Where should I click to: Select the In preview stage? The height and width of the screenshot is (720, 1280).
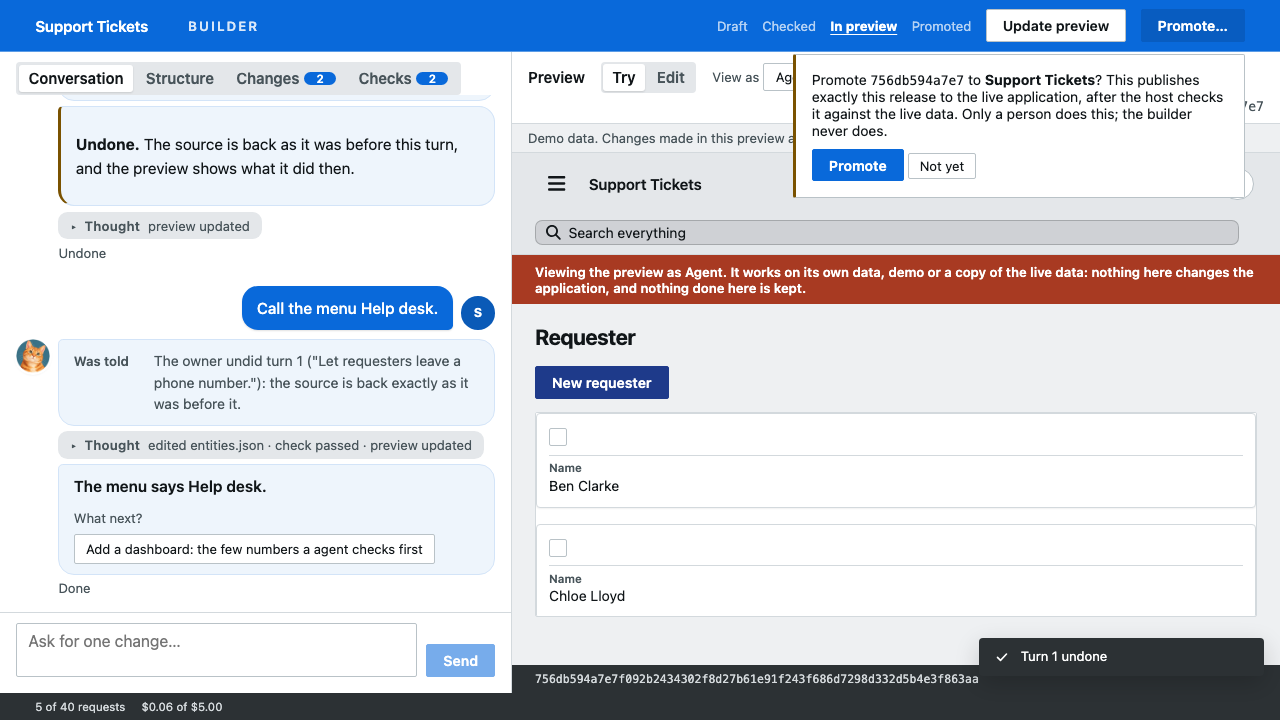click(x=864, y=27)
